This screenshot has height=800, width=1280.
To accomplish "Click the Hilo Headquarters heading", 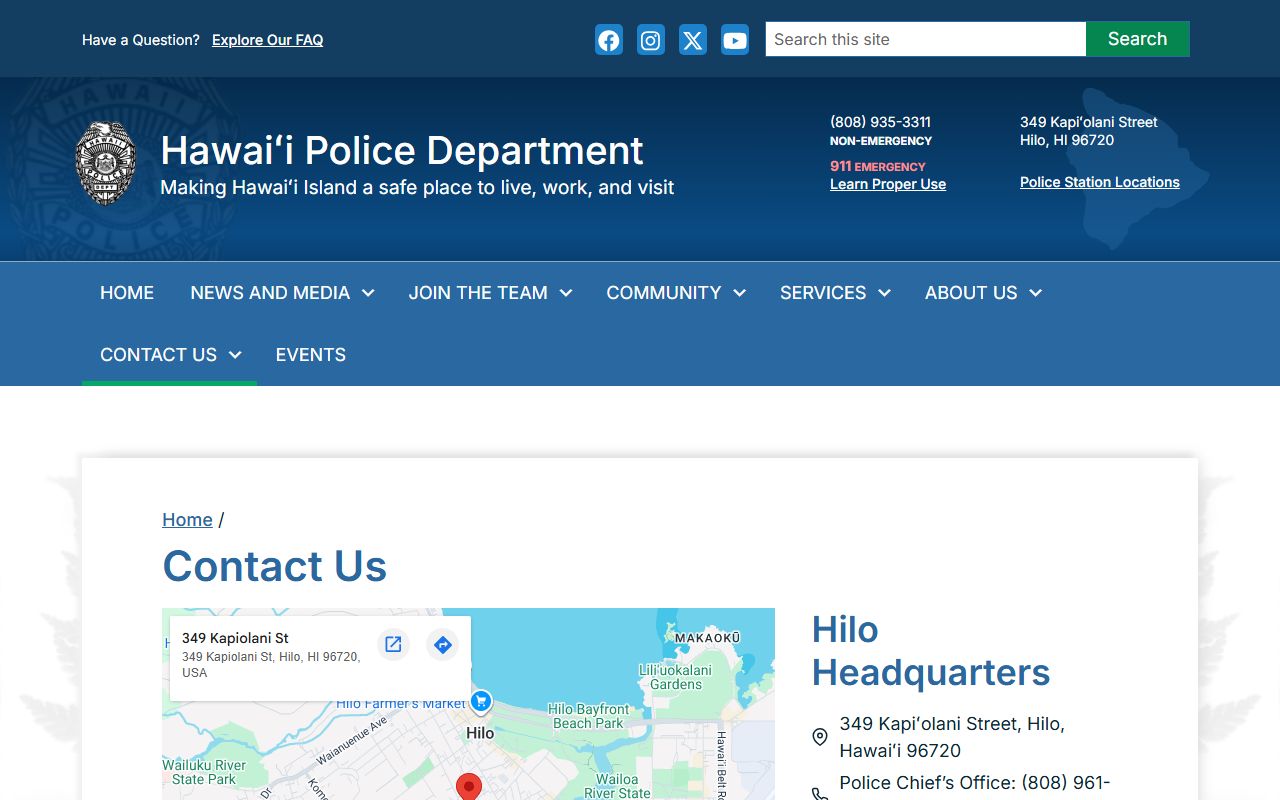I will click(931, 651).
